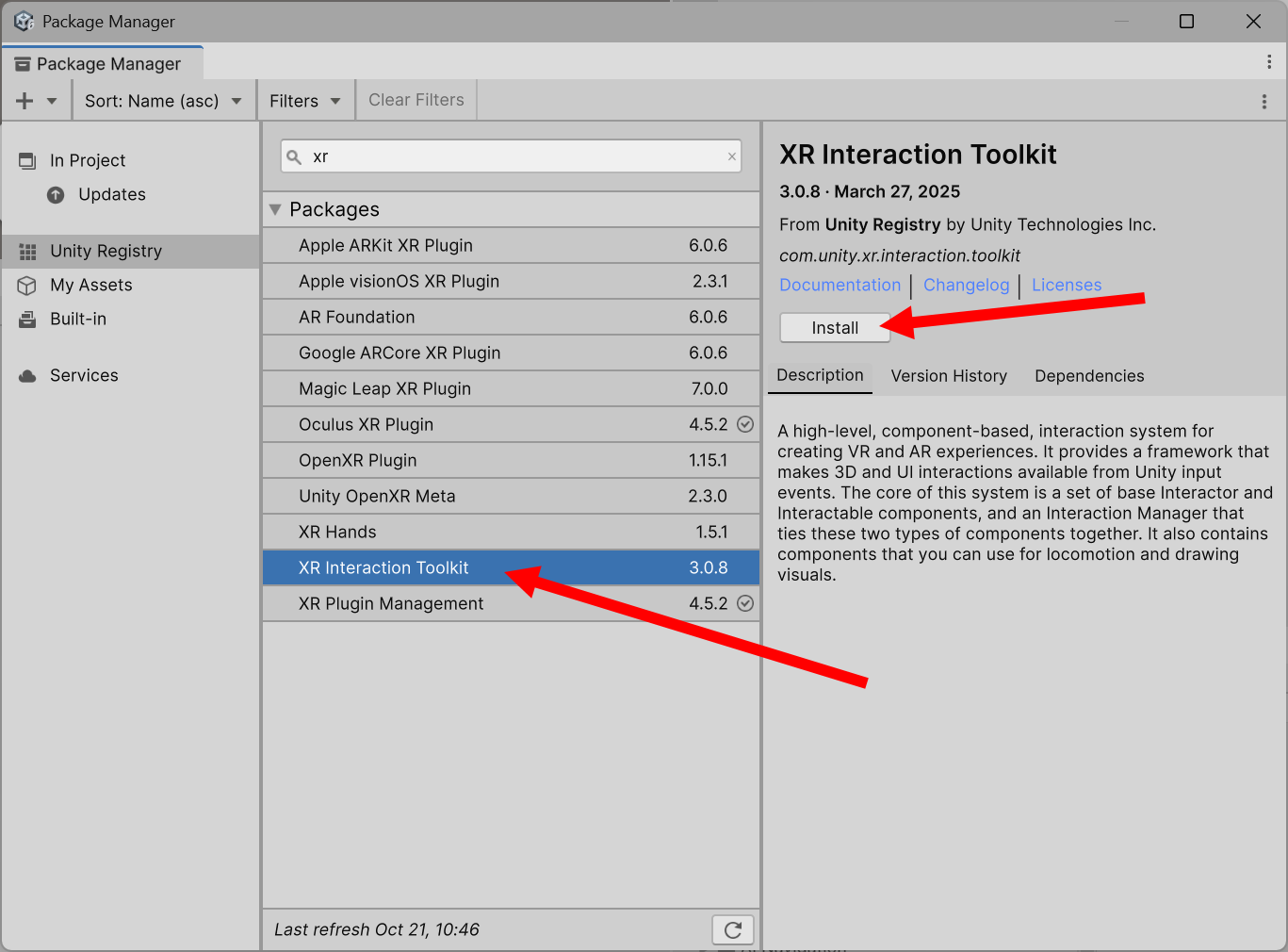Select In Project in the sidebar
The width and height of the screenshot is (1288, 952).
point(130,160)
